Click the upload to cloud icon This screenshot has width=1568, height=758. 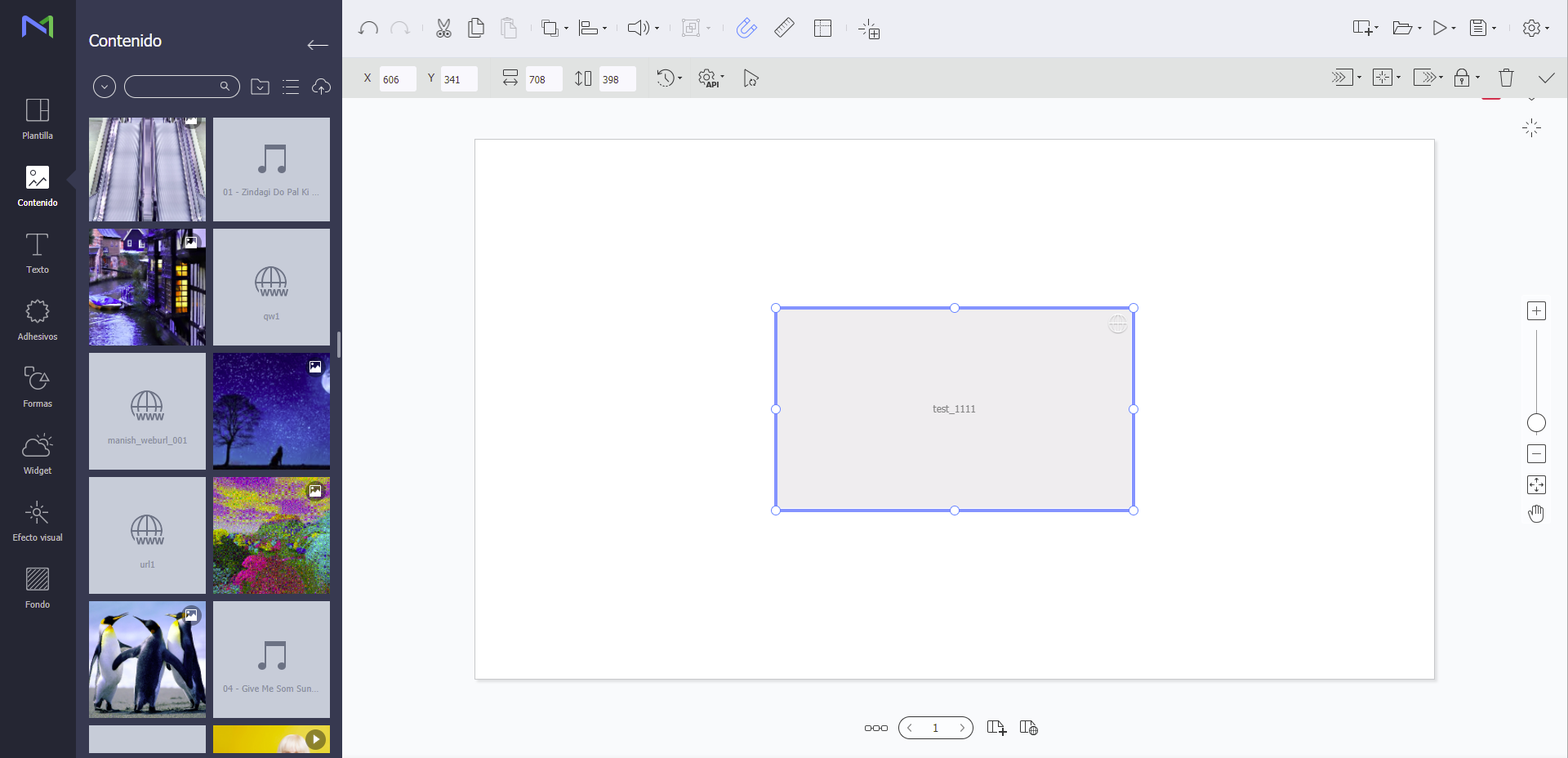tap(321, 87)
